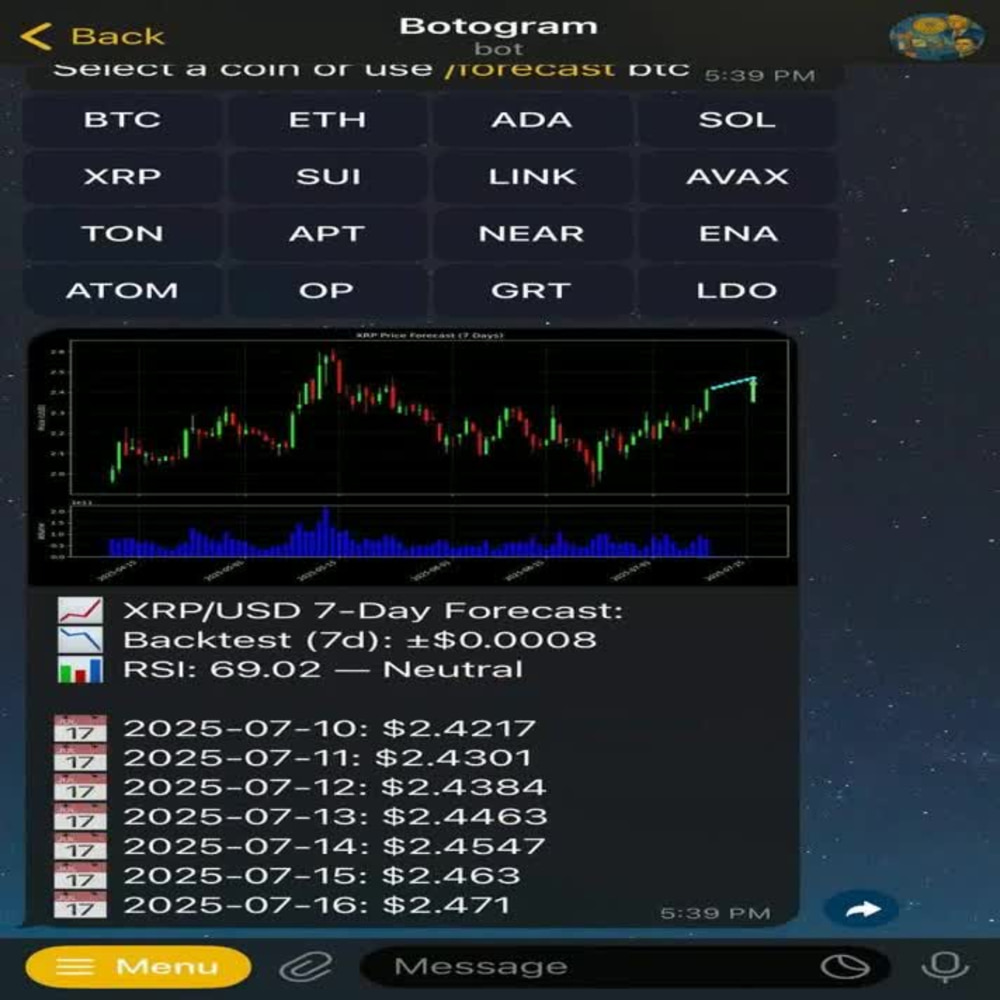Screen dimensions: 1000x1000
Task: Select the LDO coin button
Action: pyautogui.click(x=737, y=291)
